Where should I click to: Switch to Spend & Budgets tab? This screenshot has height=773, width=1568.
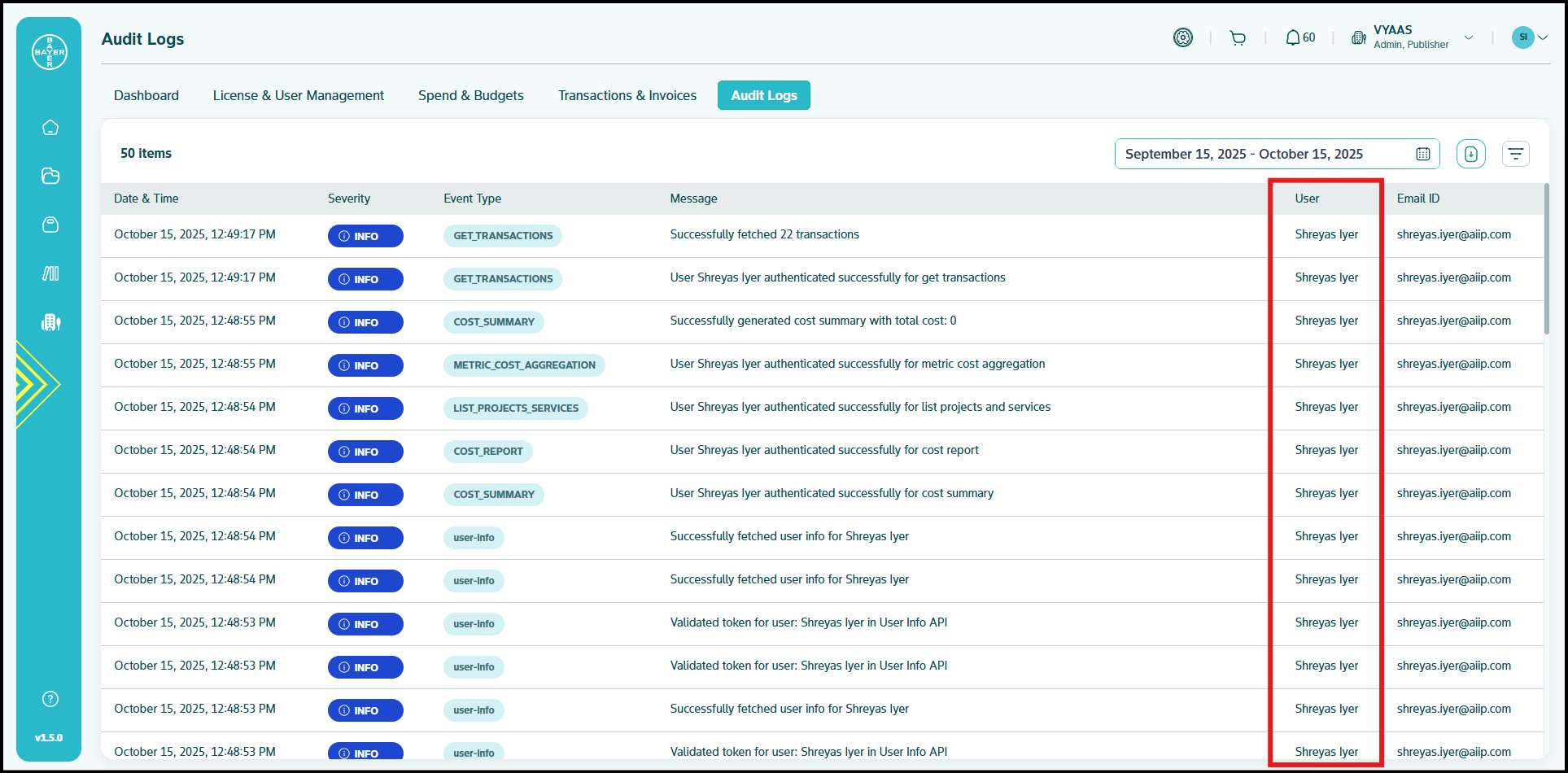tap(470, 95)
